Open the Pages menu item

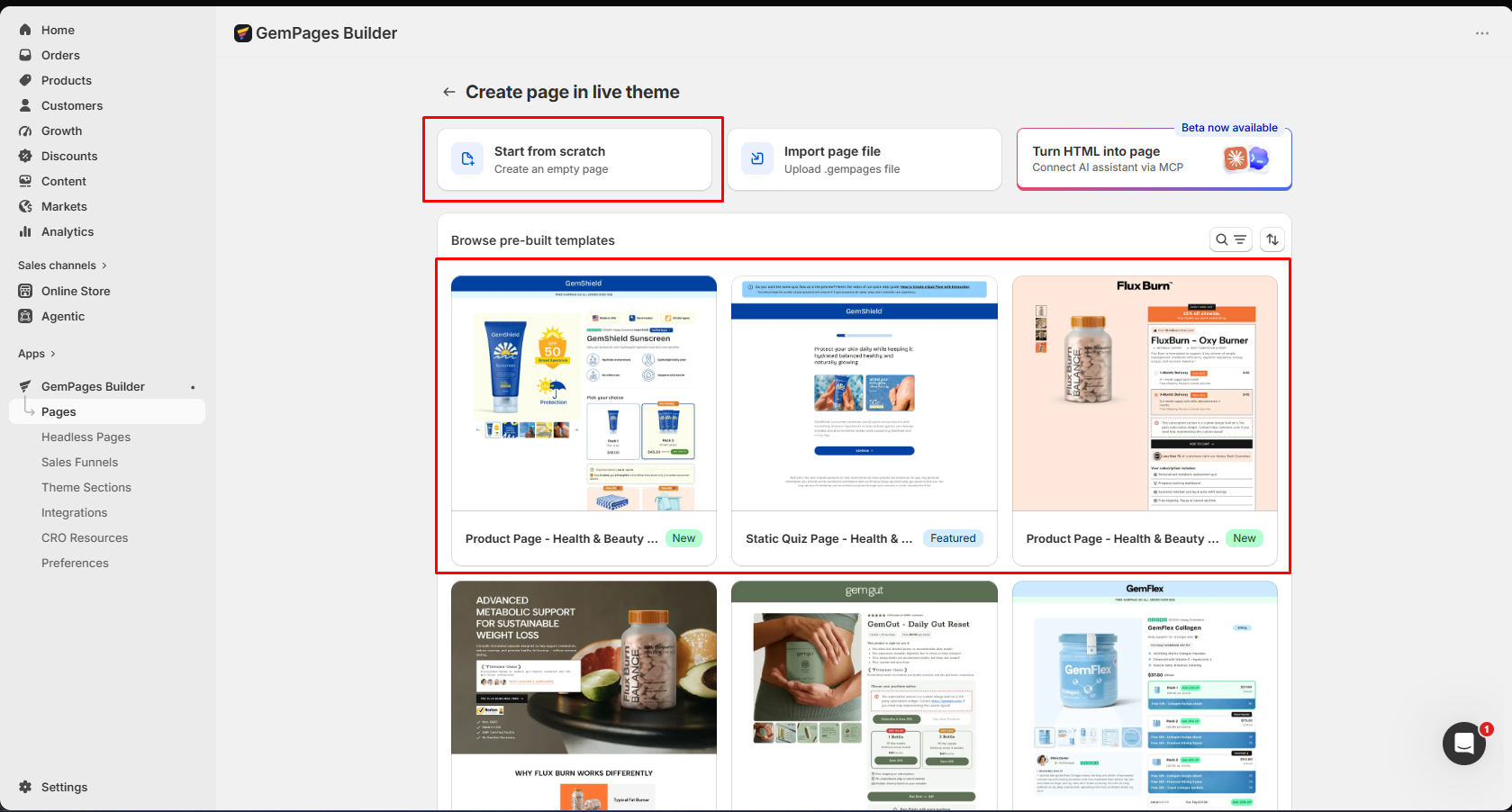click(107, 411)
